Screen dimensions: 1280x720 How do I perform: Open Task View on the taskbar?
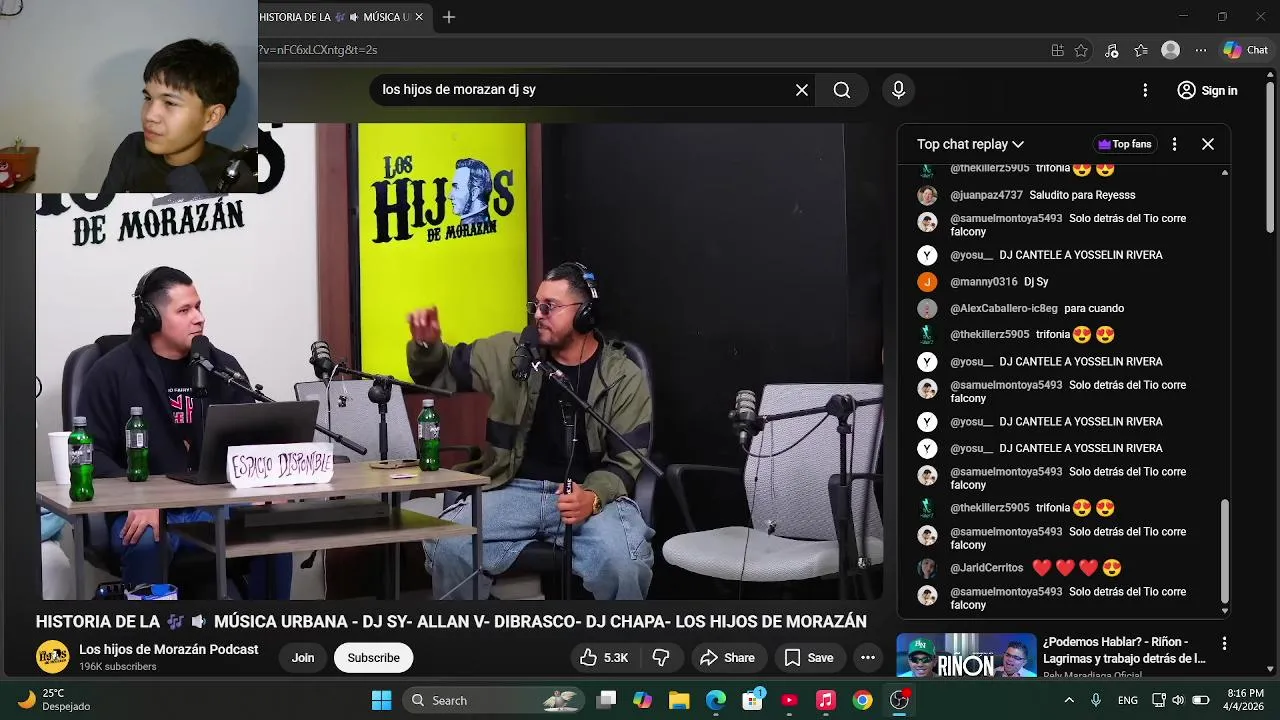point(606,700)
